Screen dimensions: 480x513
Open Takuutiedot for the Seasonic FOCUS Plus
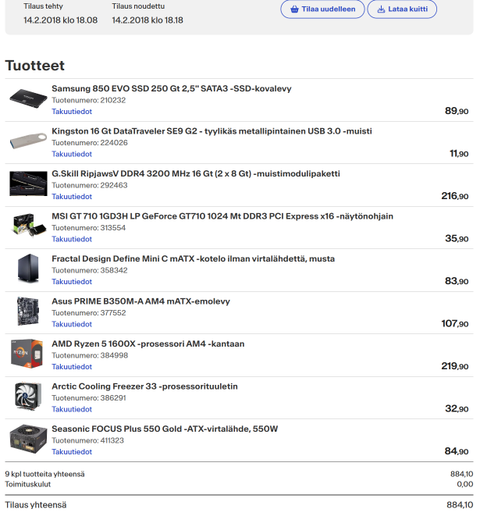pyautogui.click(x=72, y=452)
